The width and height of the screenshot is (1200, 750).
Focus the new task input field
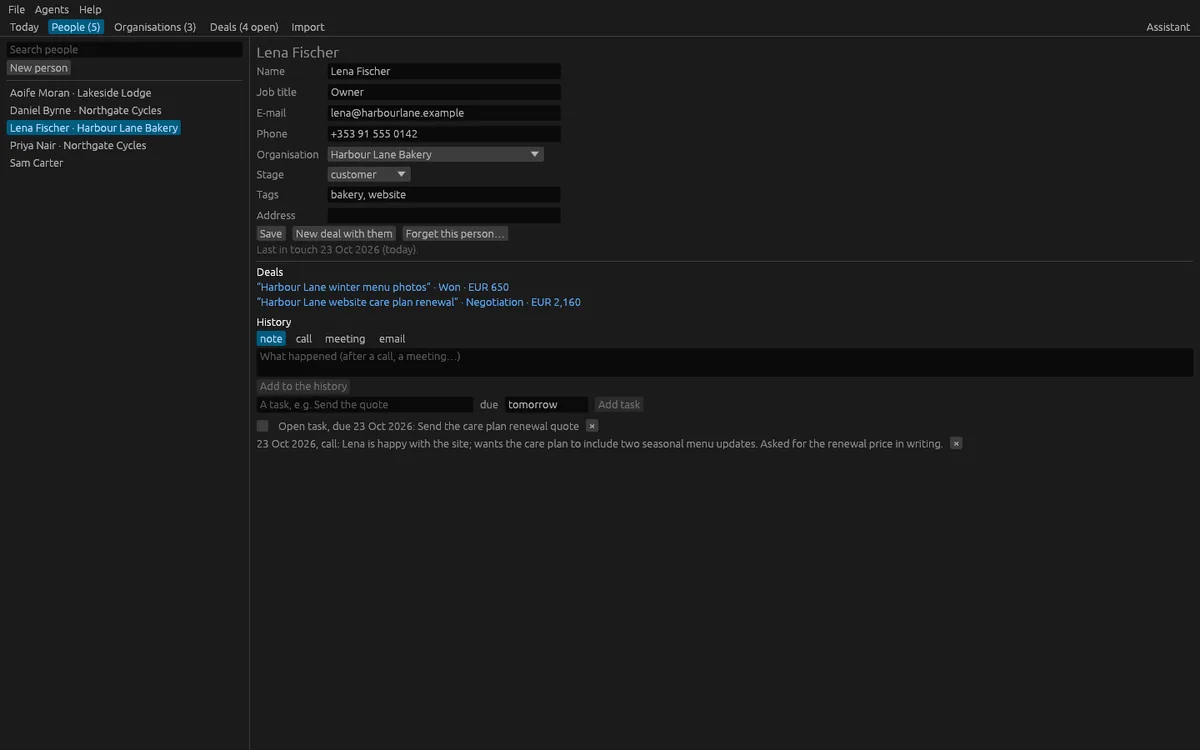click(365, 405)
